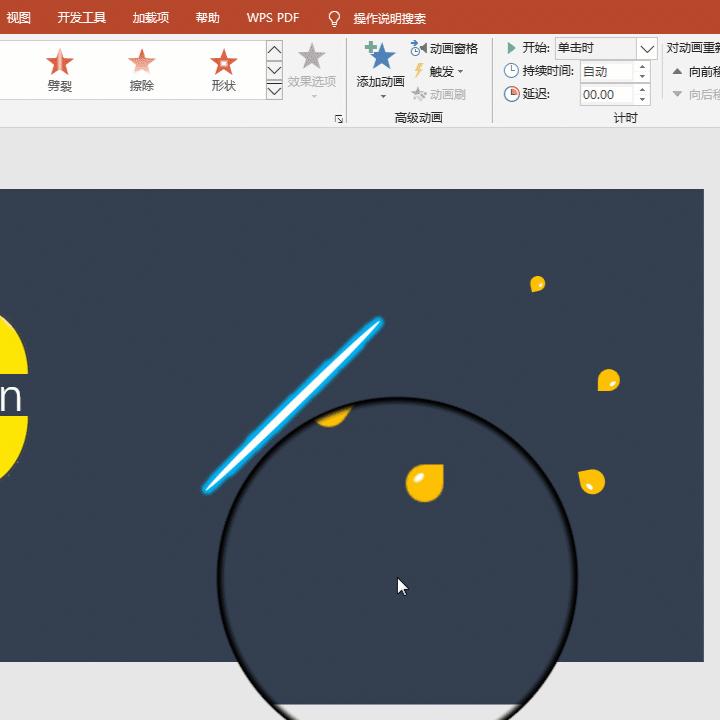
Task: Select the large yellow droplet in circle
Action: click(425, 483)
